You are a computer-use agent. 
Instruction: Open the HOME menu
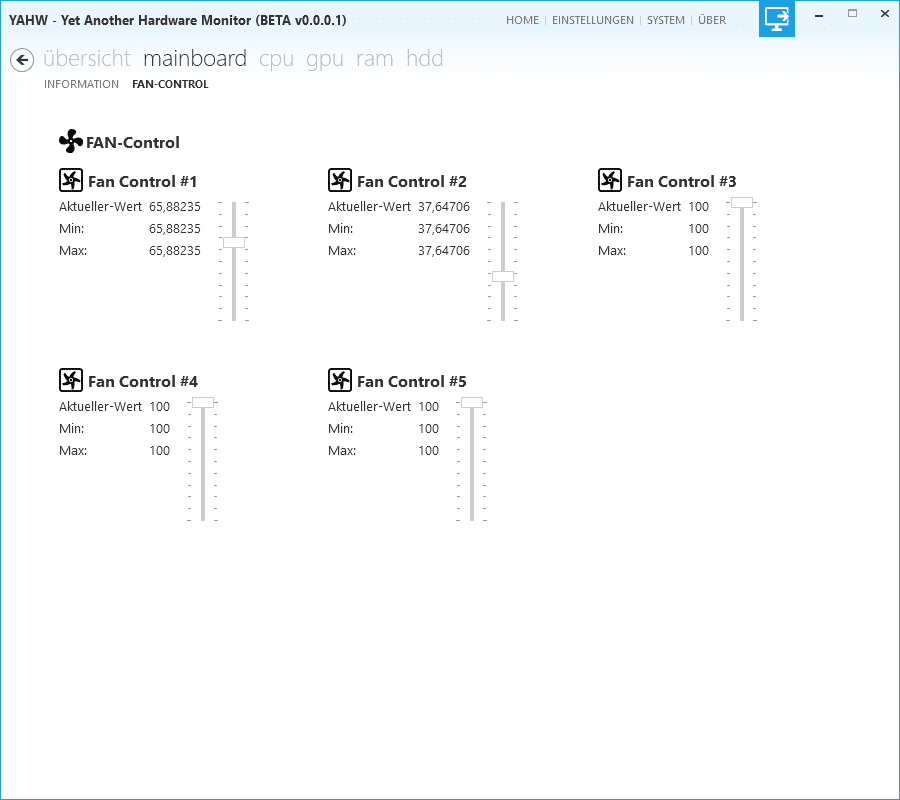[x=522, y=20]
